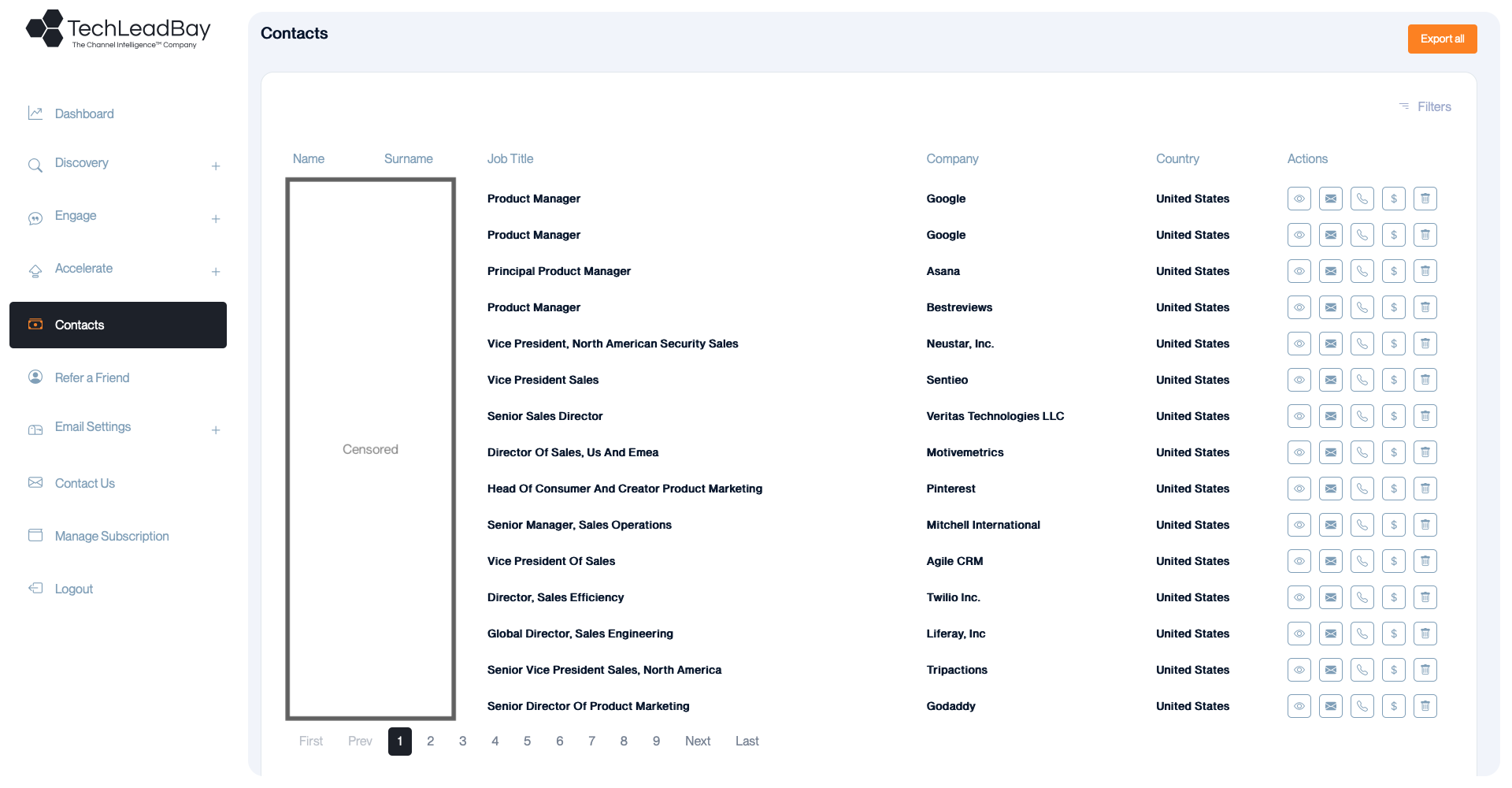This screenshot has width=1512, height=788.
Task: Select current page 1 button
Action: (400, 742)
